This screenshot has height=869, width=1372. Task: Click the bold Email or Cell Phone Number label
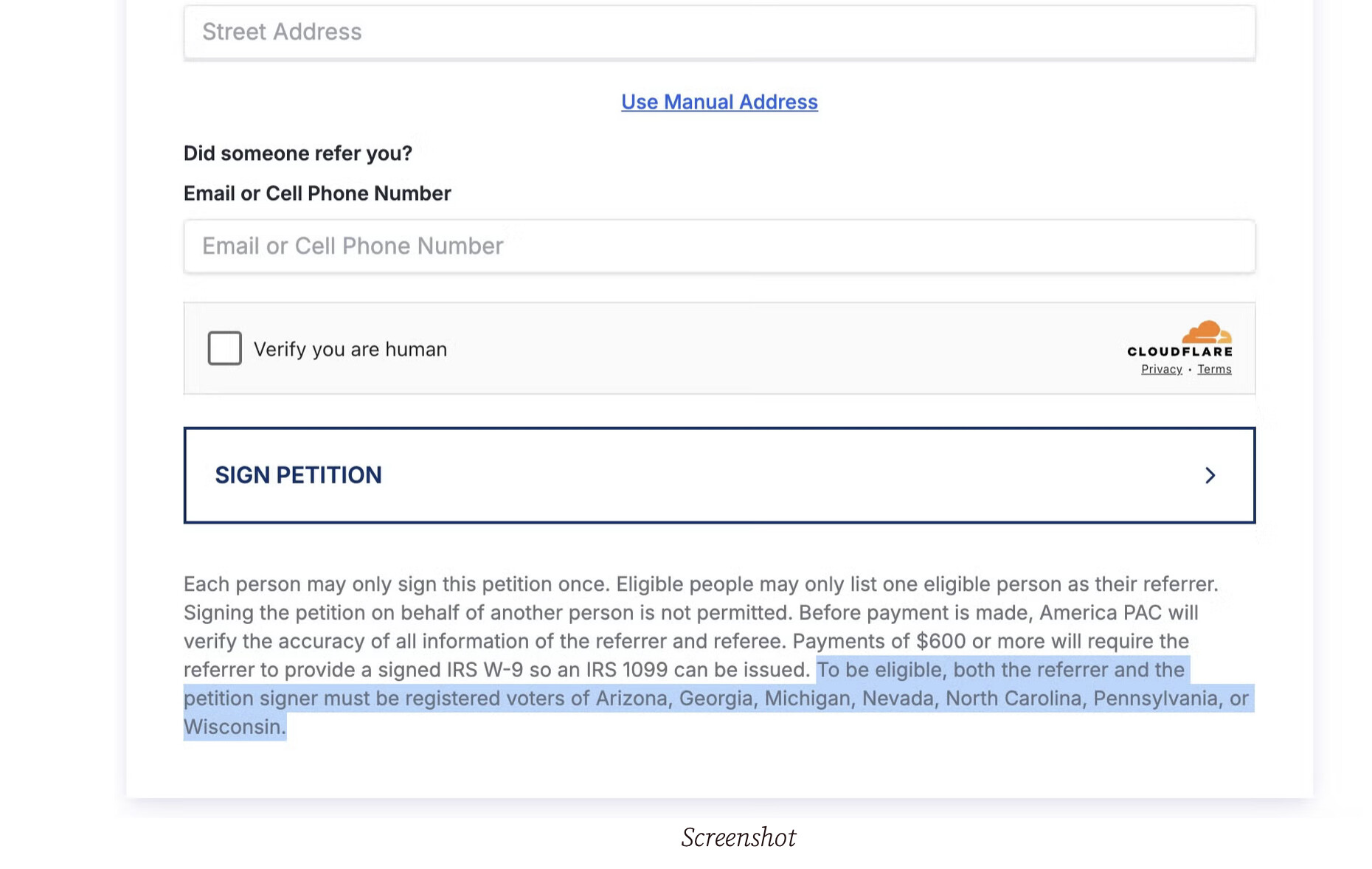317,193
